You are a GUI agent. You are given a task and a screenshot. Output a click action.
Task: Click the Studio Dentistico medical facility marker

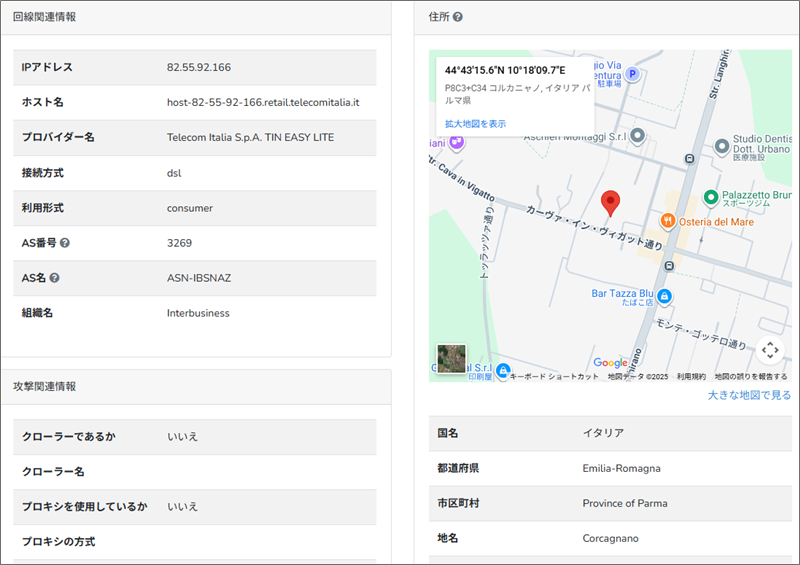(x=722, y=147)
